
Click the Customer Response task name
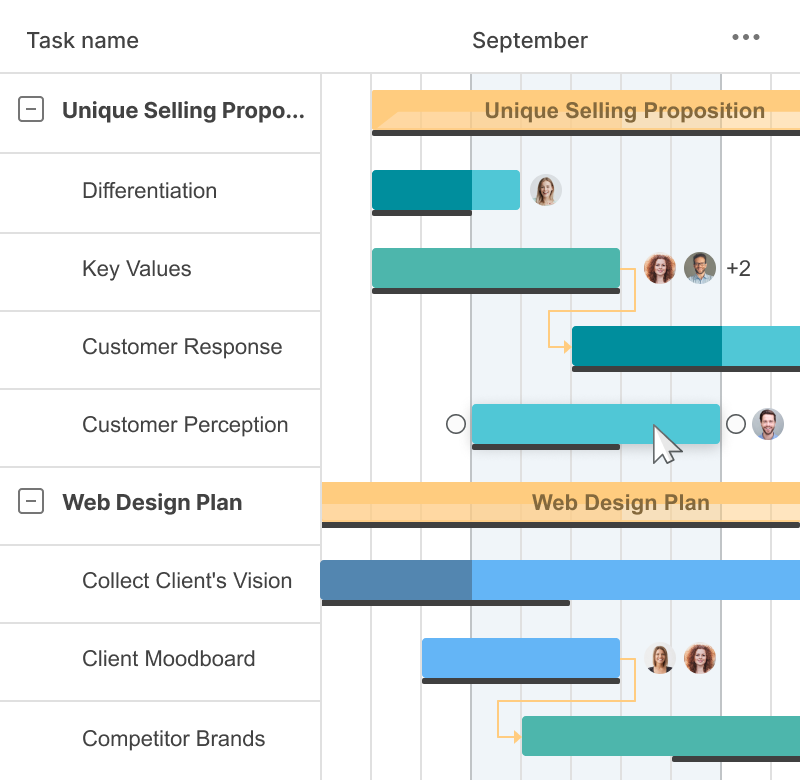182,347
